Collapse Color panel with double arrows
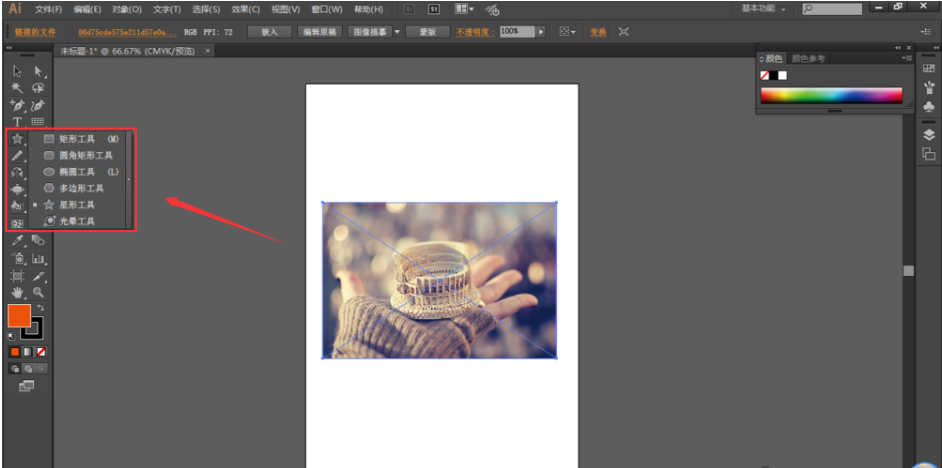The width and height of the screenshot is (942, 468). coord(898,47)
